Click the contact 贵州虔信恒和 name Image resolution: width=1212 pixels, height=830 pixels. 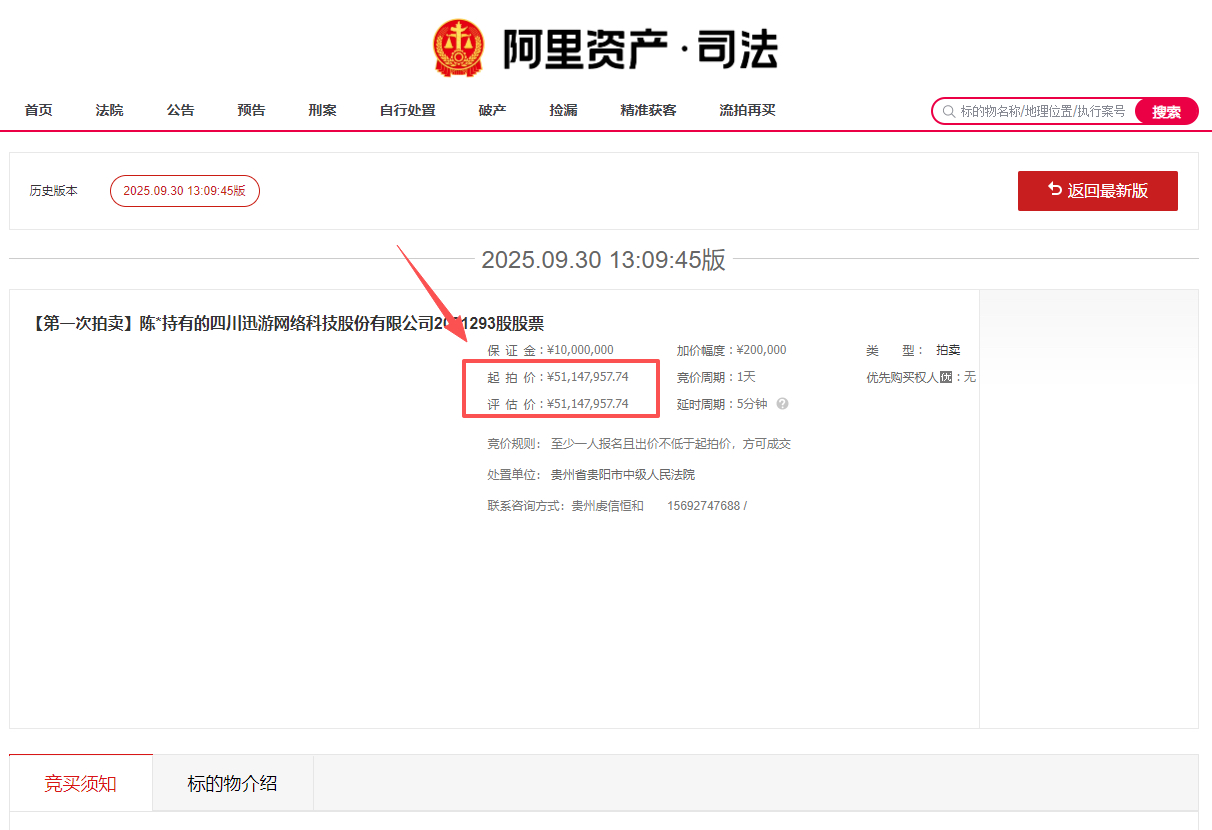click(x=608, y=506)
